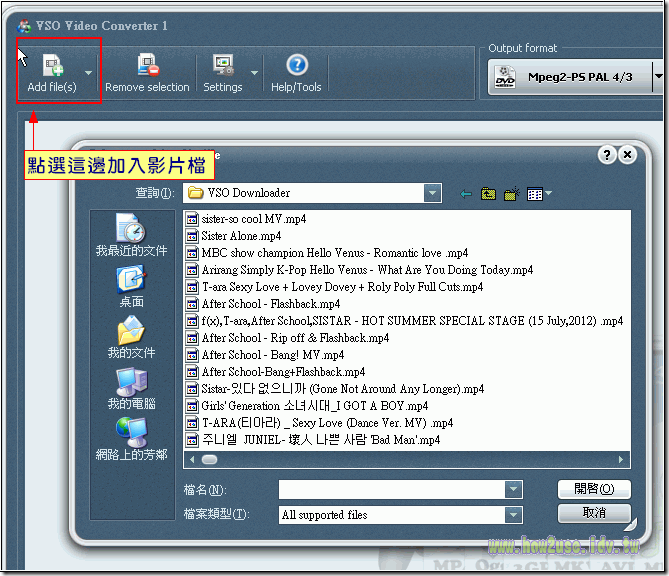Close the file open dialog

pos(627,155)
